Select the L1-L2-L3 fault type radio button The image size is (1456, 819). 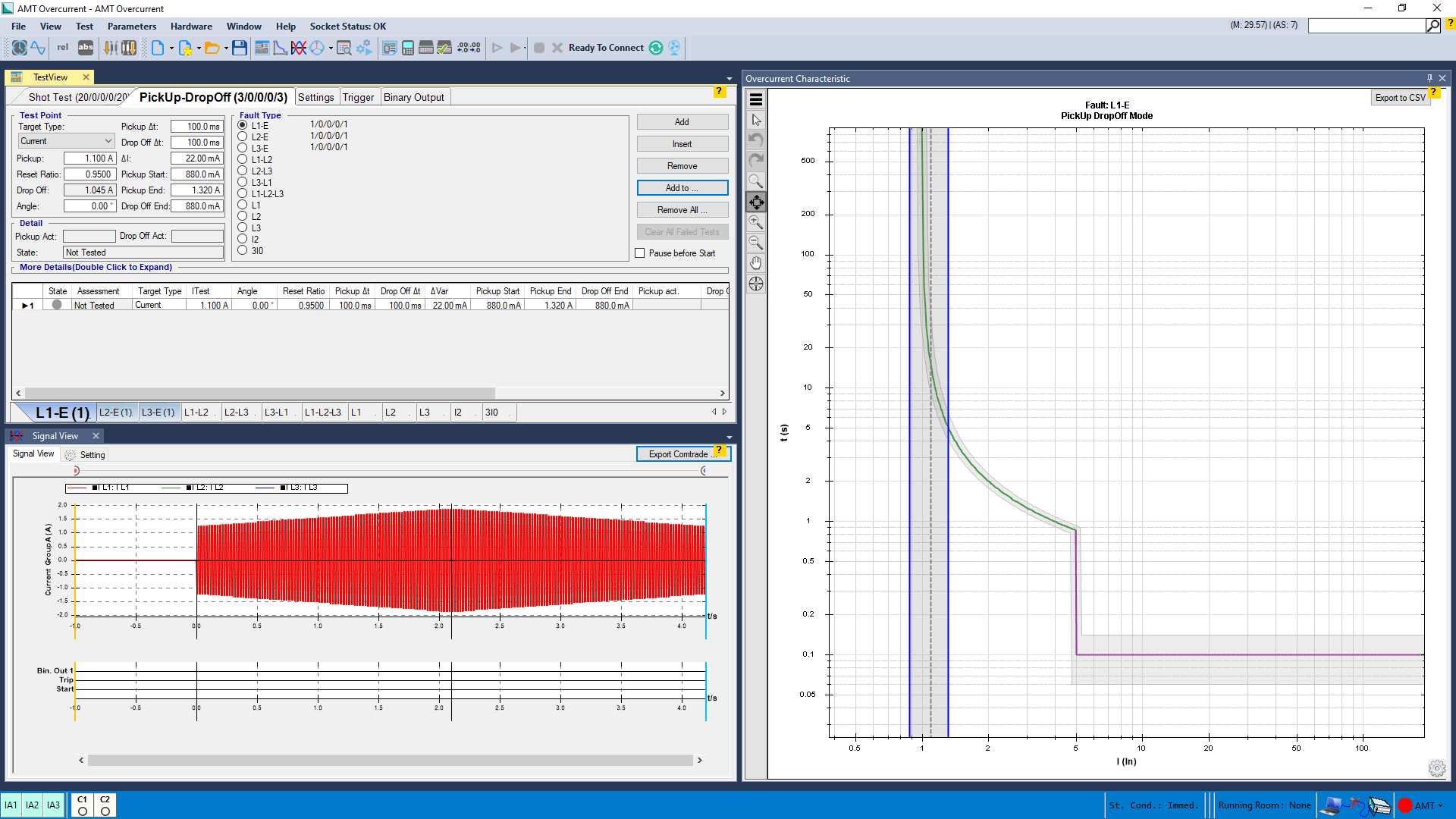(x=243, y=194)
